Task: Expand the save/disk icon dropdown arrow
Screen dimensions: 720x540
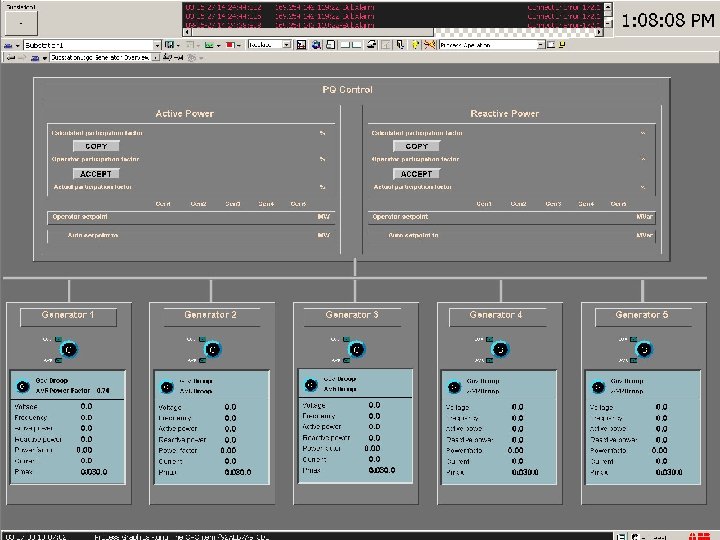Action: [178, 45]
